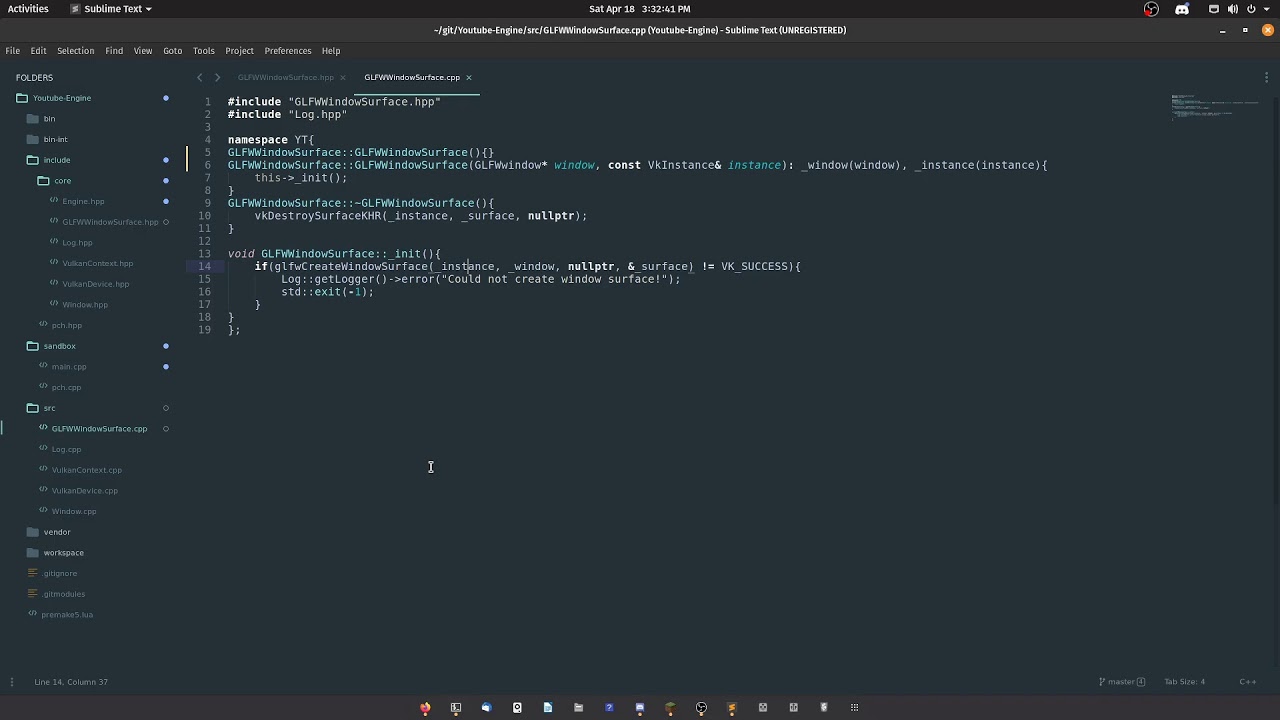
Task: Collapse the sandbox folder
Action: 59,346
